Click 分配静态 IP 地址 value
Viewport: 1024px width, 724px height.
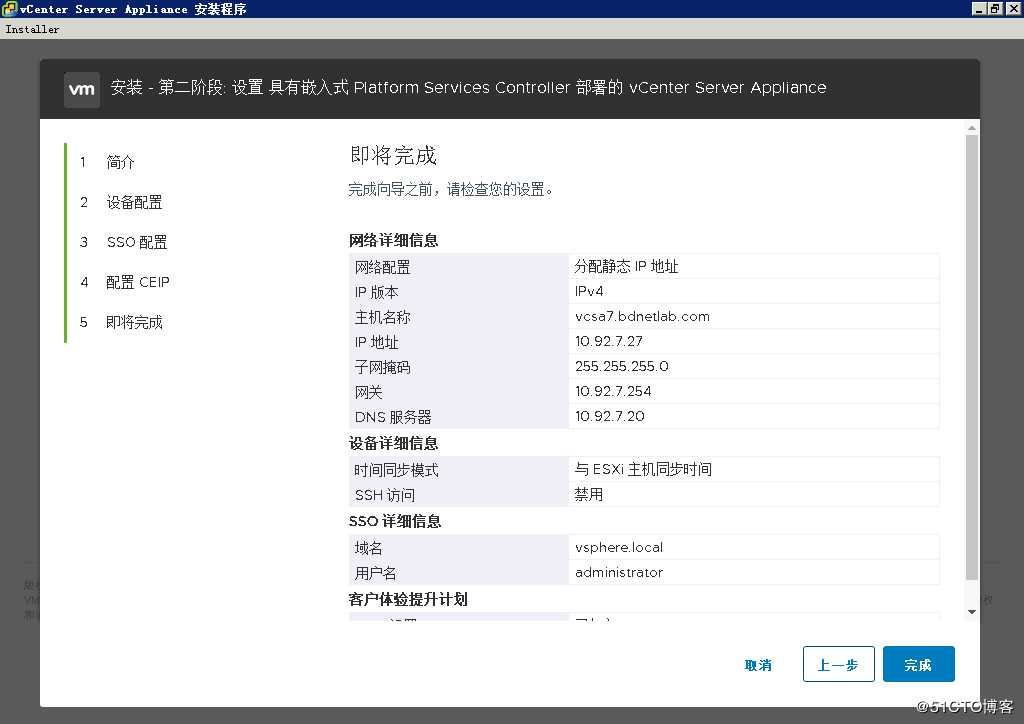pyautogui.click(x=626, y=266)
